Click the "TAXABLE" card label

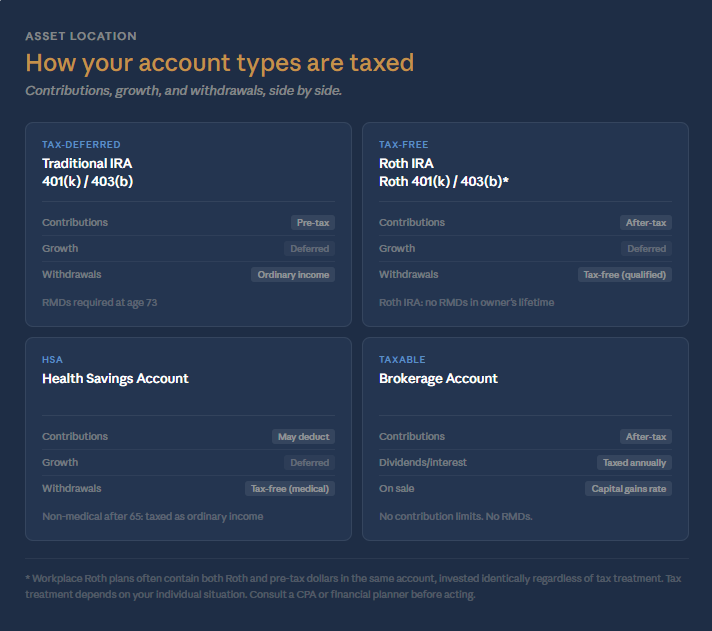tap(402, 360)
